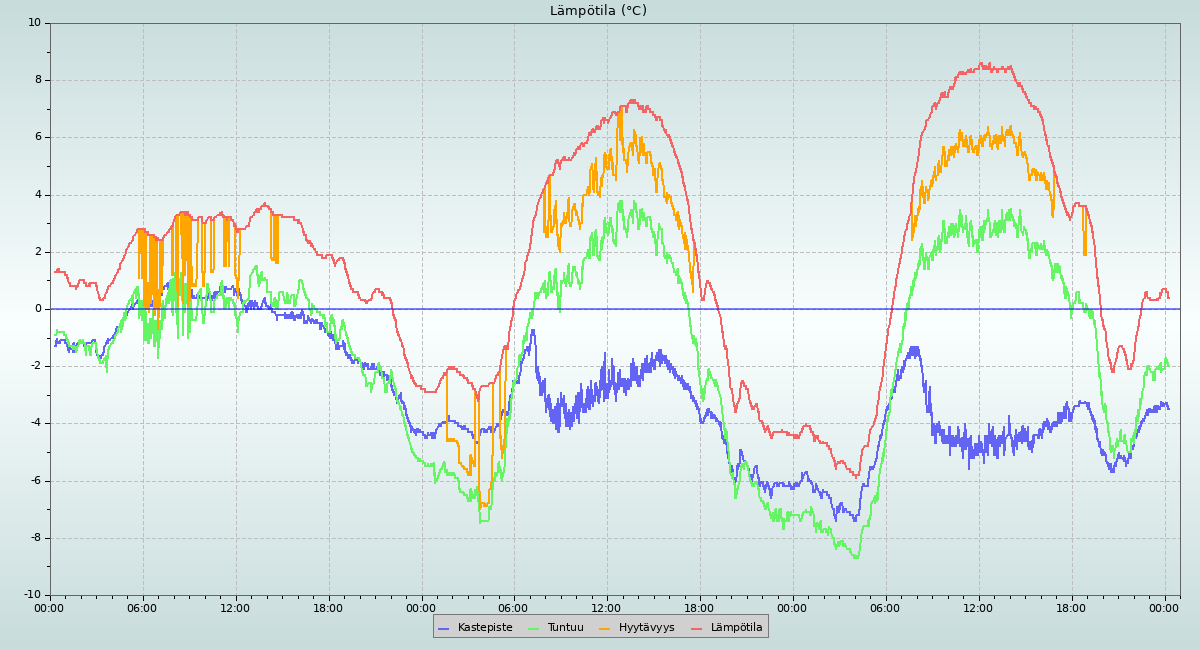
Task: Click the leftmost 00:00 x-axis time label
Action: [50, 608]
